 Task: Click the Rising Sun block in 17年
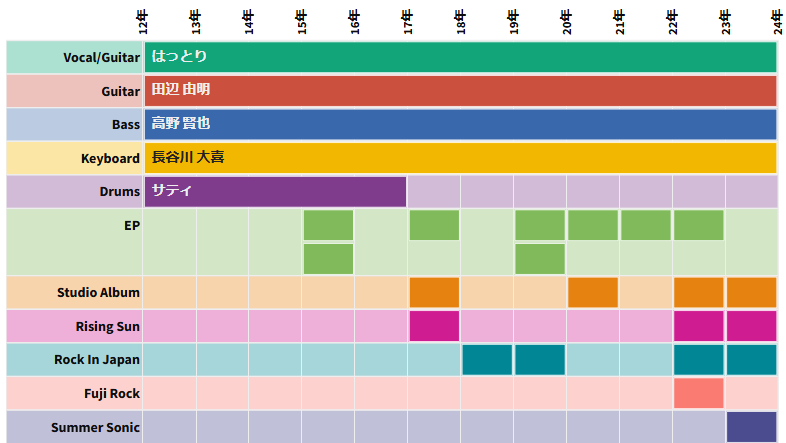(434, 326)
